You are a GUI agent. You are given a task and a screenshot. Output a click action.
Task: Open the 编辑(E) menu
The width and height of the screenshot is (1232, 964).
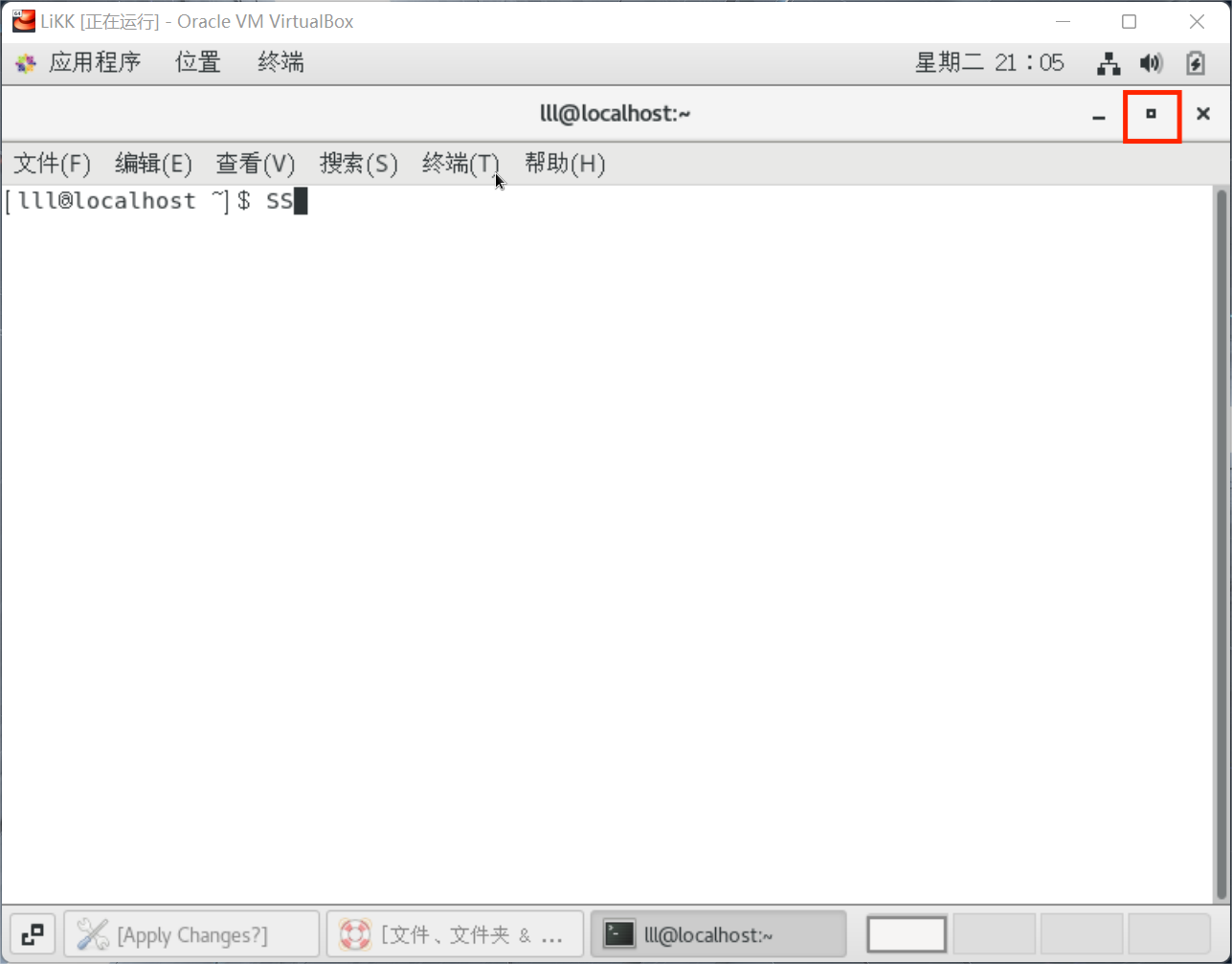pyautogui.click(x=153, y=164)
